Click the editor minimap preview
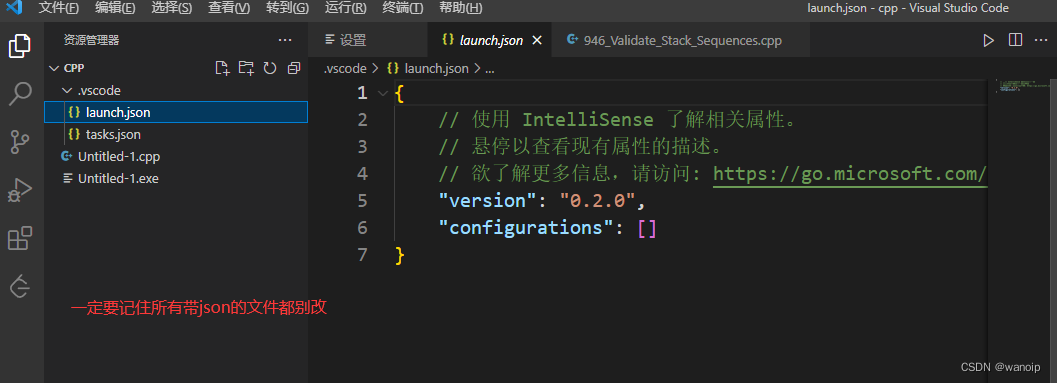 pyautogui.click(x=1022, y=86)
